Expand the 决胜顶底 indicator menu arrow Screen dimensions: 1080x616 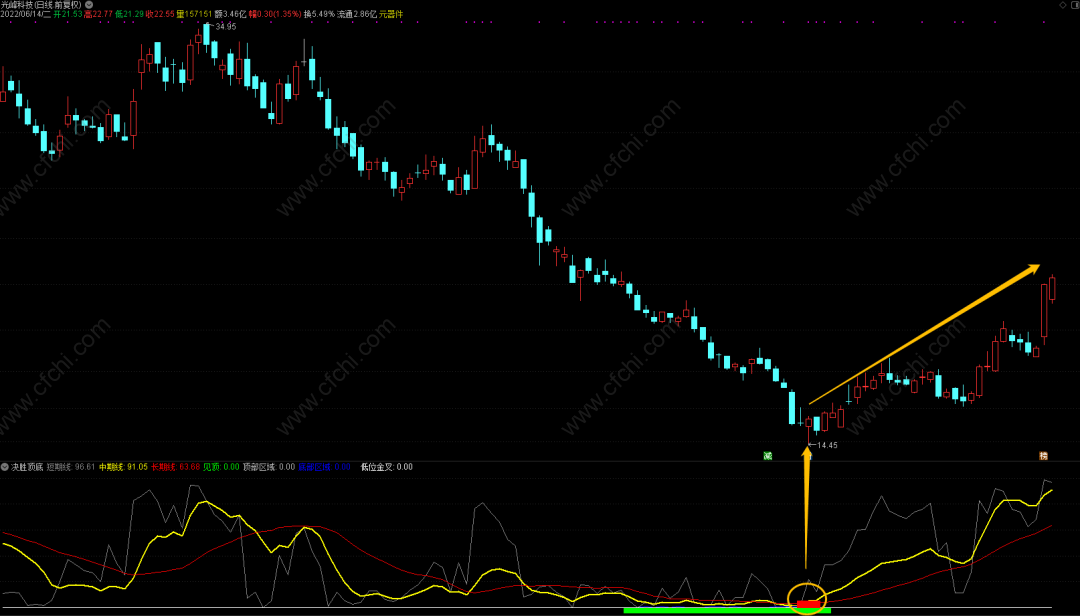(5, 466)
